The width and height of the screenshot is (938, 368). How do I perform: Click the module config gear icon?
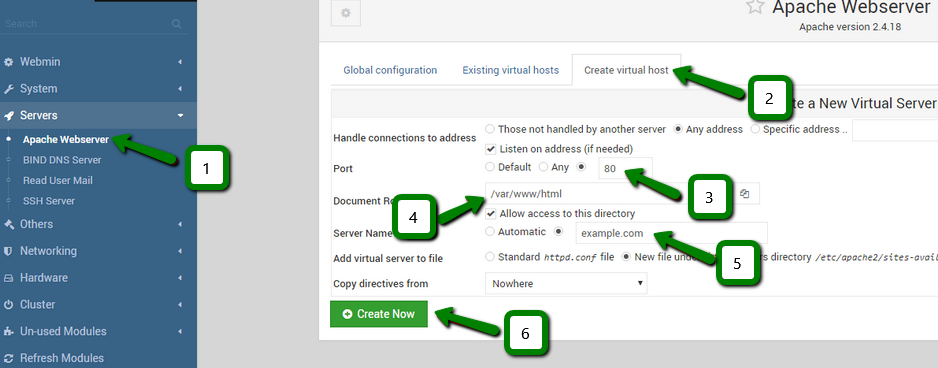tap(345, 13)
